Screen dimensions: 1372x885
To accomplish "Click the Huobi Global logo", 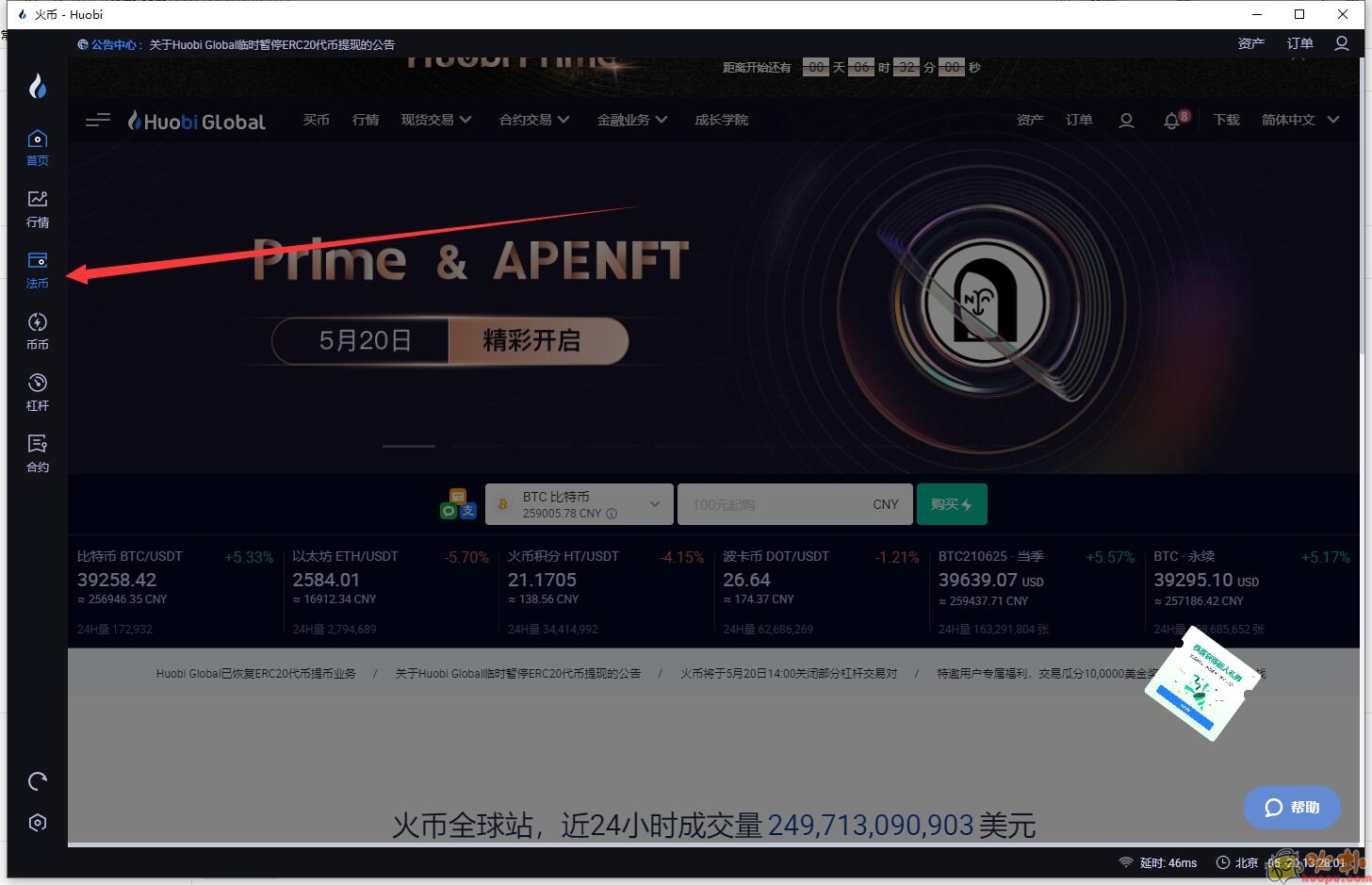I will 197,121.
